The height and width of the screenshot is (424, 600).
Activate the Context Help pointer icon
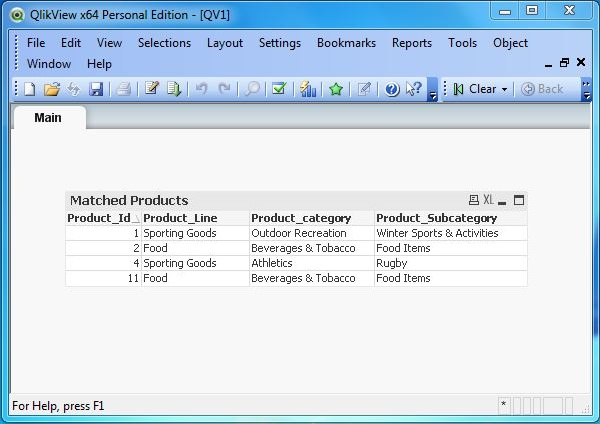(x=414, y=89)
